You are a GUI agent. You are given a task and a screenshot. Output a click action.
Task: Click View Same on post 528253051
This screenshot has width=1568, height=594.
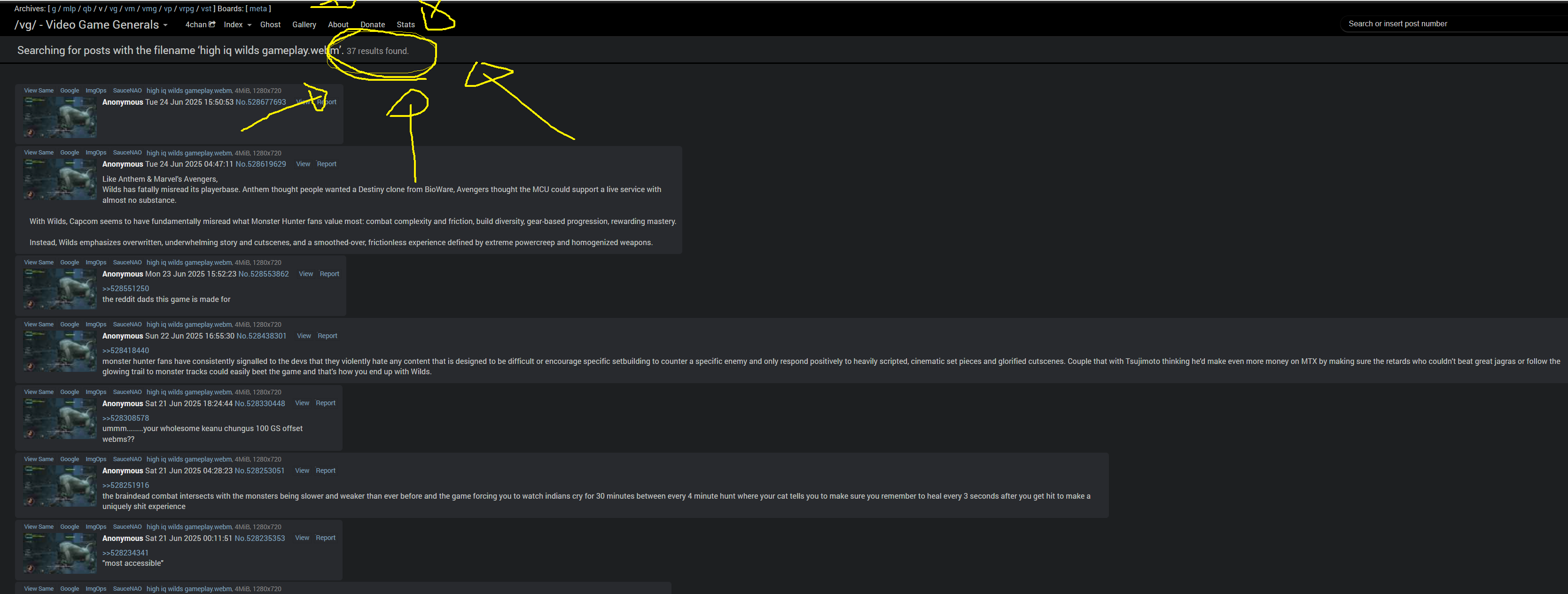point(39,460)
